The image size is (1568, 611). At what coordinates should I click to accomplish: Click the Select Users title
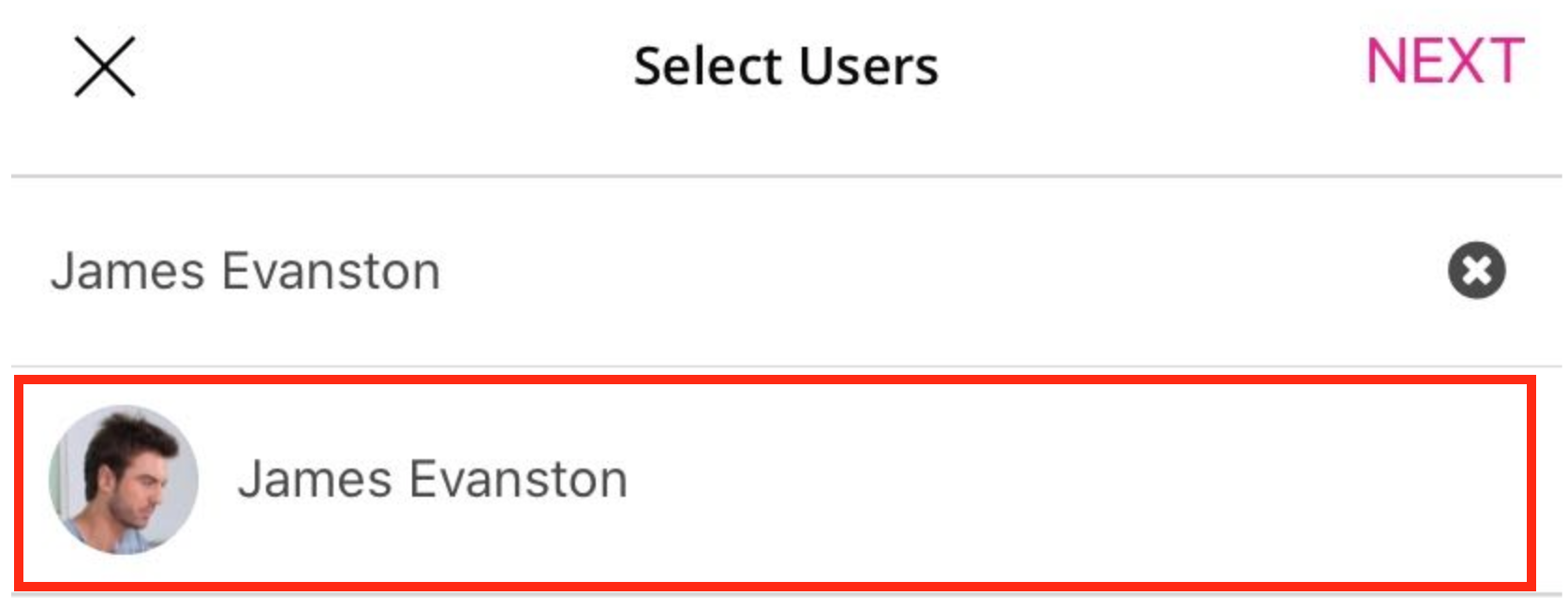[785, 67]
